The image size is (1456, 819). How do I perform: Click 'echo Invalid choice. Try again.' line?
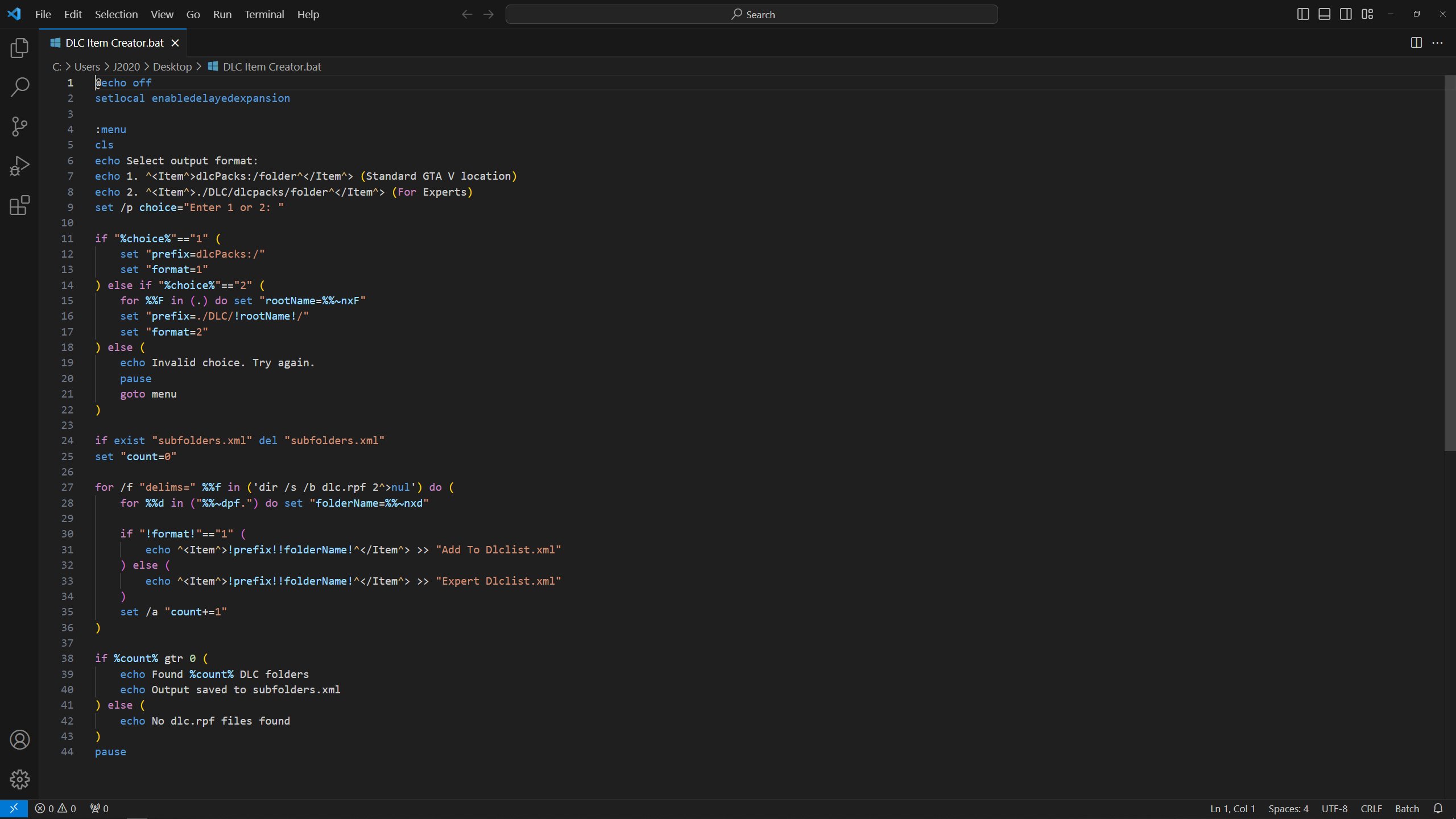[217, 362]
